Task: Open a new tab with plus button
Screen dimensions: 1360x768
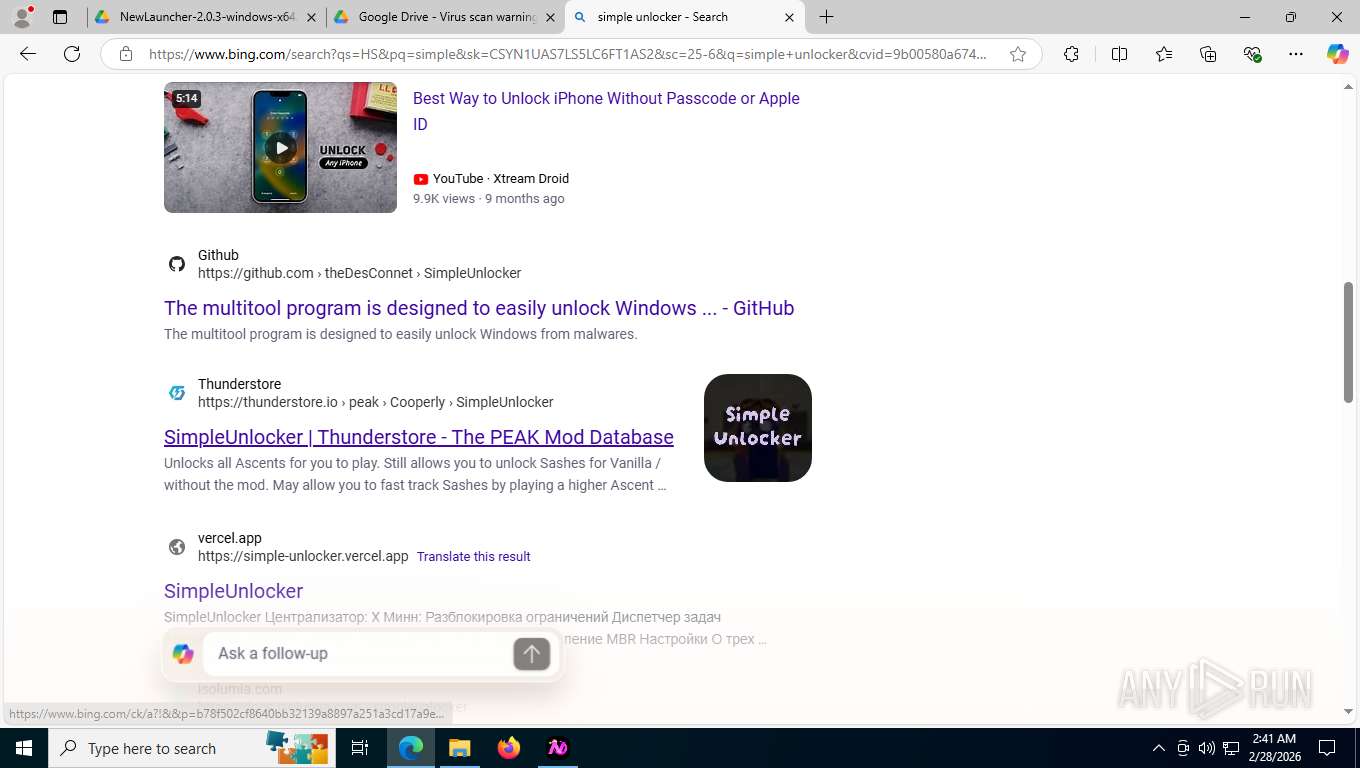Action: point(826,17)
